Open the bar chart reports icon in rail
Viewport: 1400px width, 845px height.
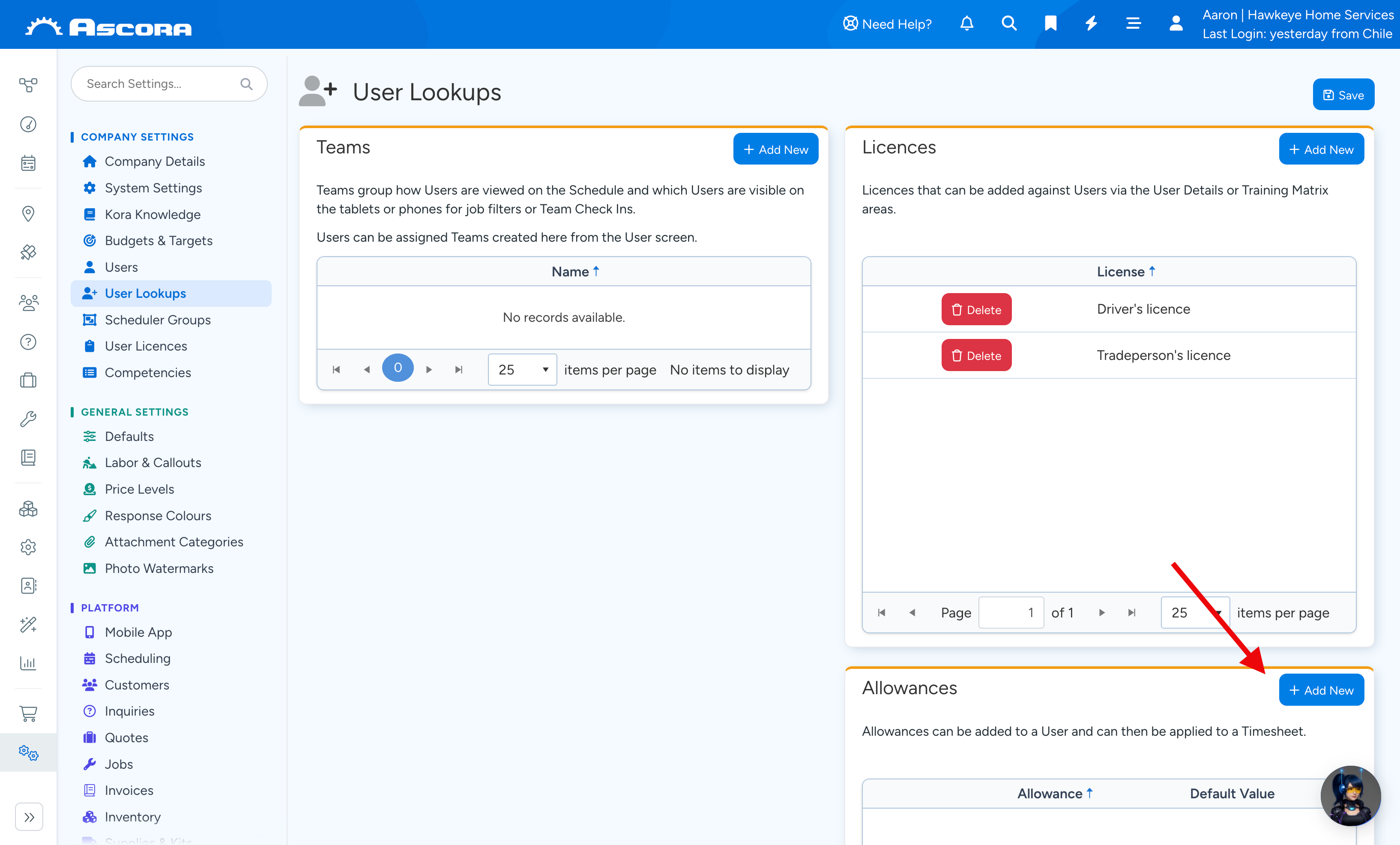[x=28, y=663]
